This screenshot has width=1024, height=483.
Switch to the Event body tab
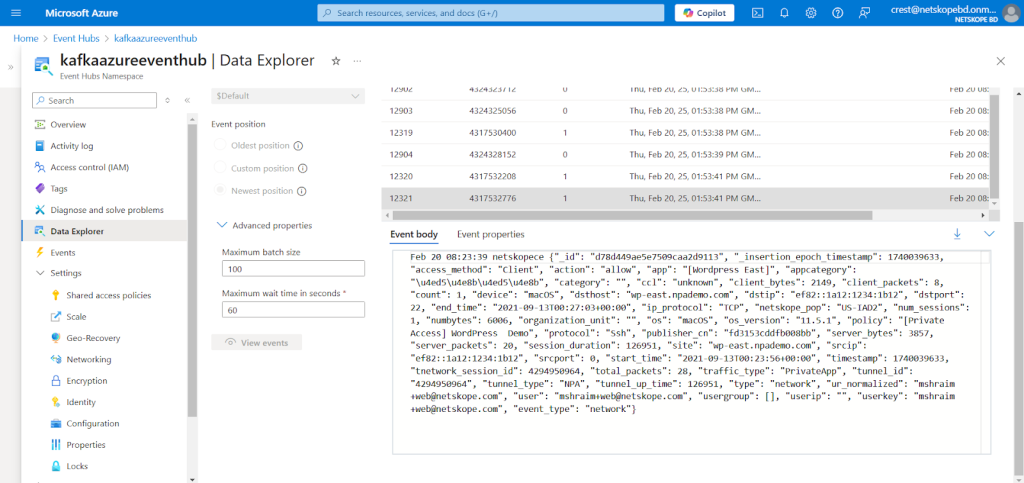pos(414,234)
